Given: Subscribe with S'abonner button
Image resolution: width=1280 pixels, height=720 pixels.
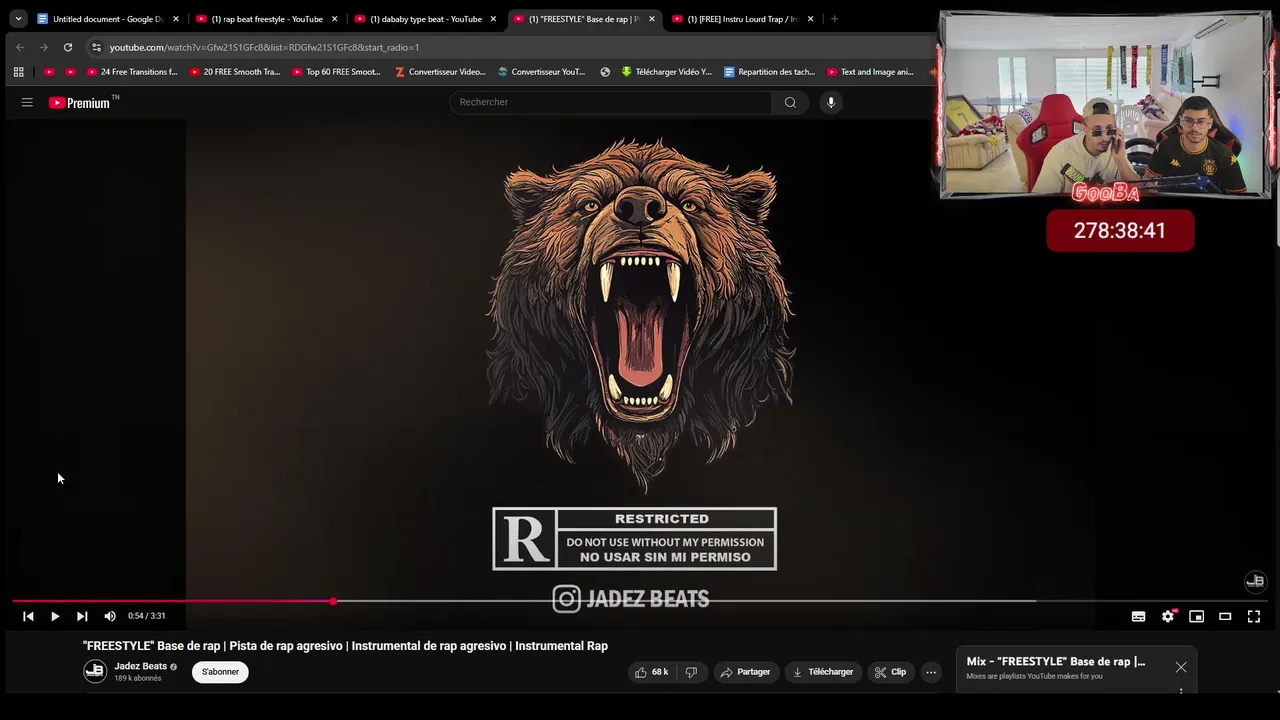Looking at the screenshot, I should (x=220, y=672).
